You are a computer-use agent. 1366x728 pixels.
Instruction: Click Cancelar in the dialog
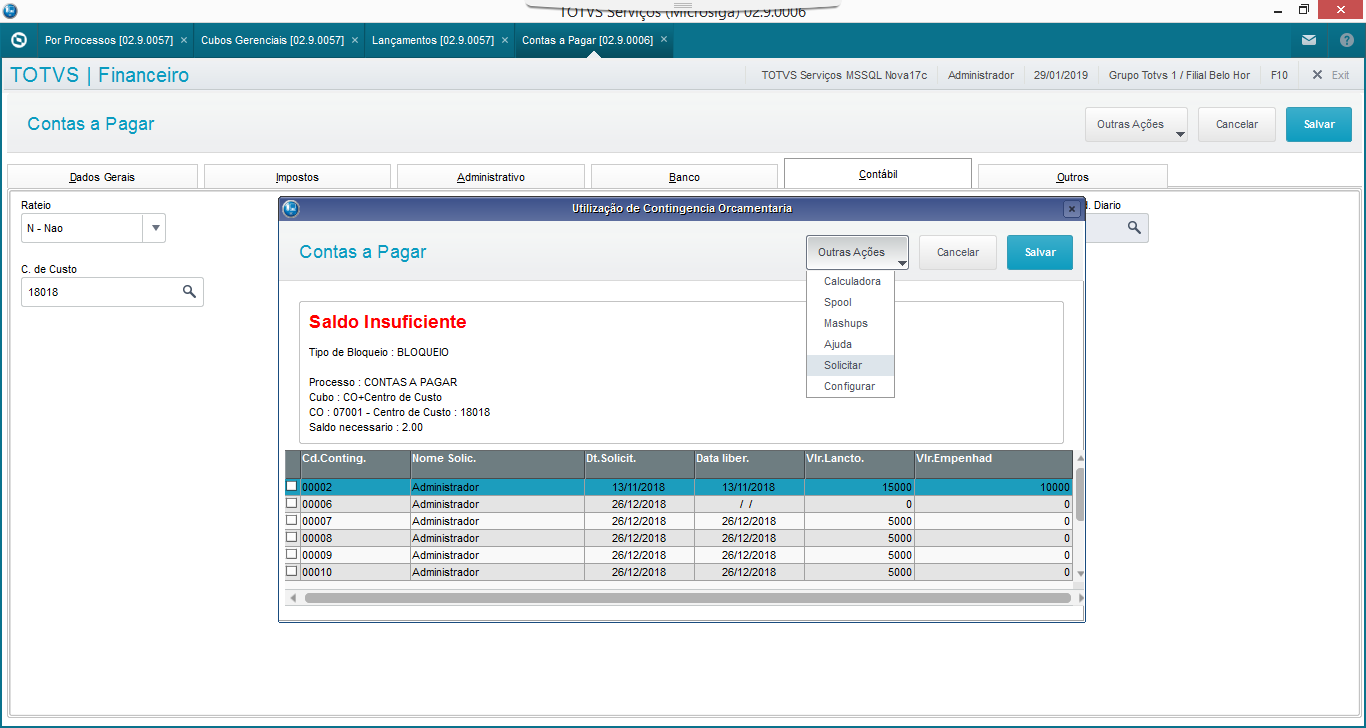(958, 252)
